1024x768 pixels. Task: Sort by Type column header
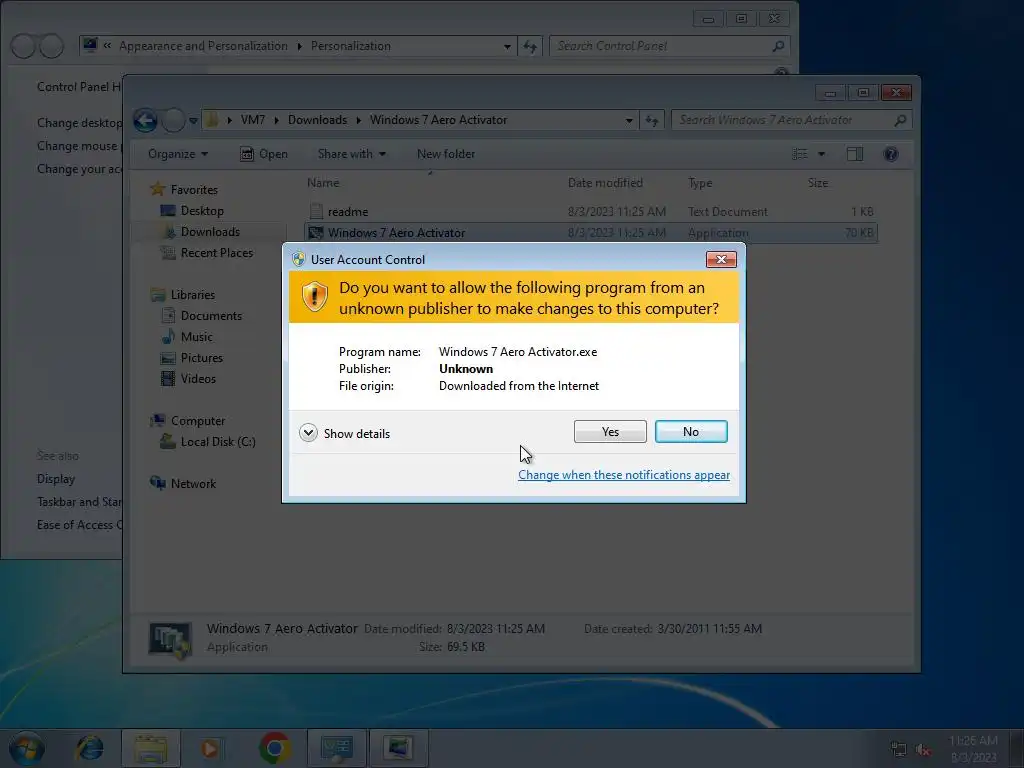700,183
